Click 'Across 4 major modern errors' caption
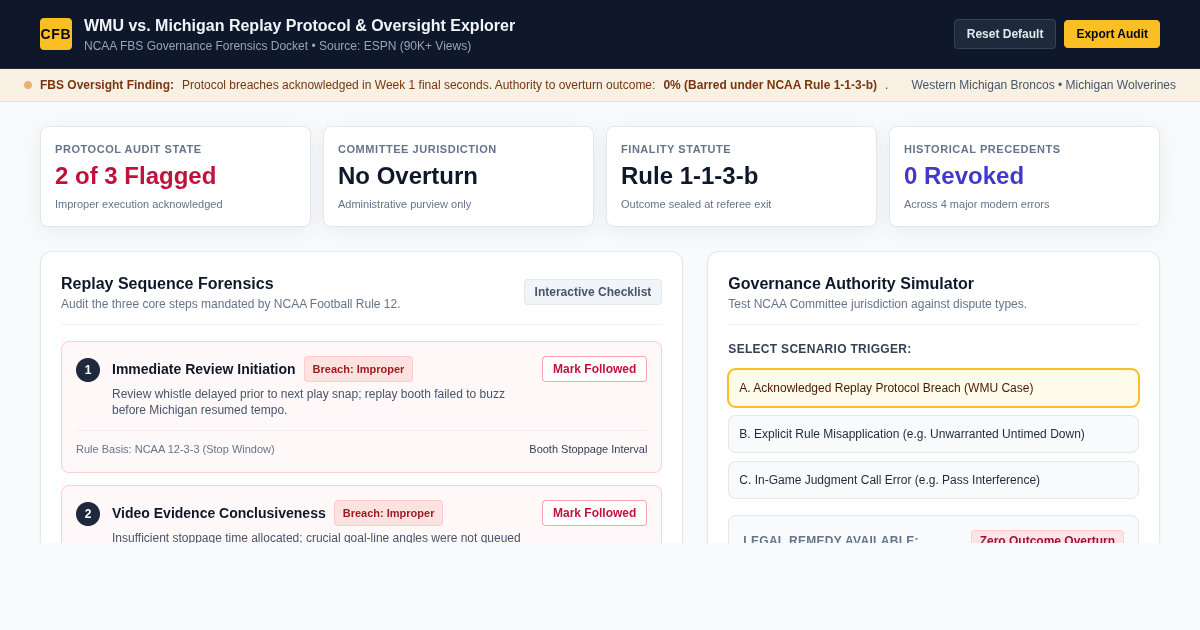This screenshot has height=630, width=1200. coord(977,204)
